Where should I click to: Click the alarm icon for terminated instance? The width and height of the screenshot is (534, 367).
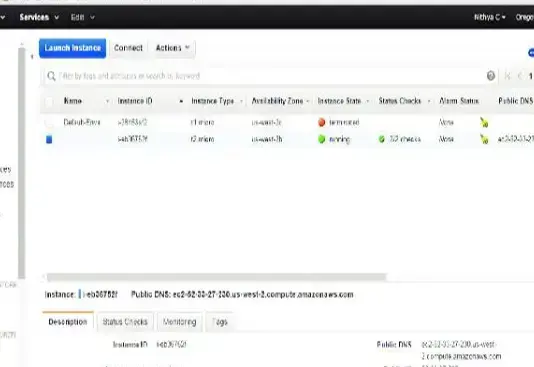point(484,122)
